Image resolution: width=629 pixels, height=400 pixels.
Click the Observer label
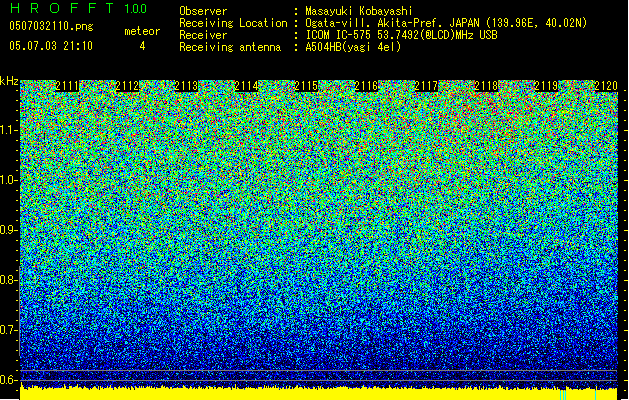[203, 11]
